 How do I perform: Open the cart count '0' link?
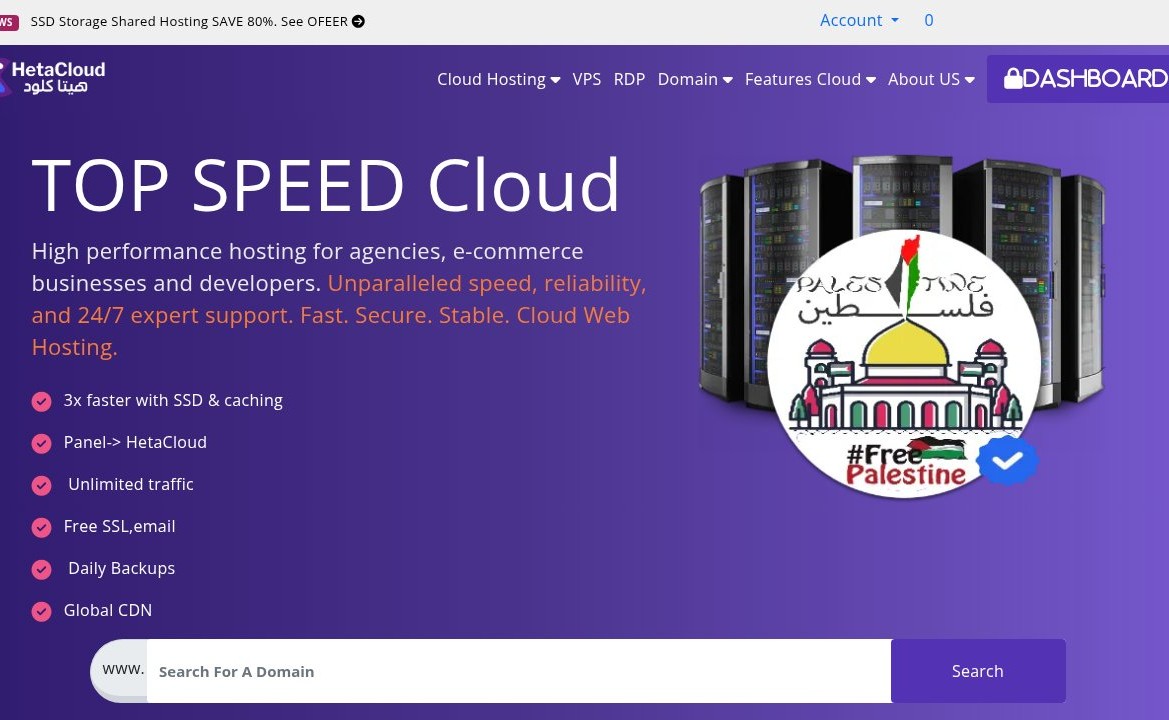tap(928, 20)
